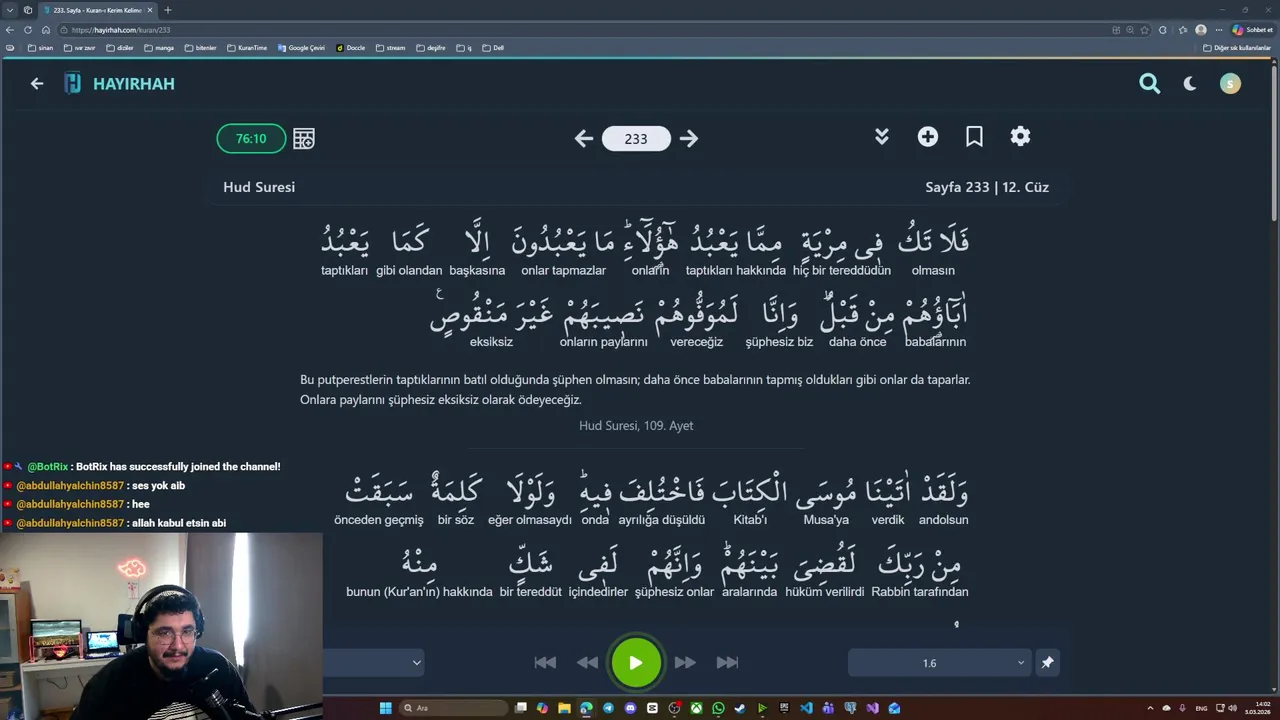Open the Doccle bookmark

coord(351,48)
